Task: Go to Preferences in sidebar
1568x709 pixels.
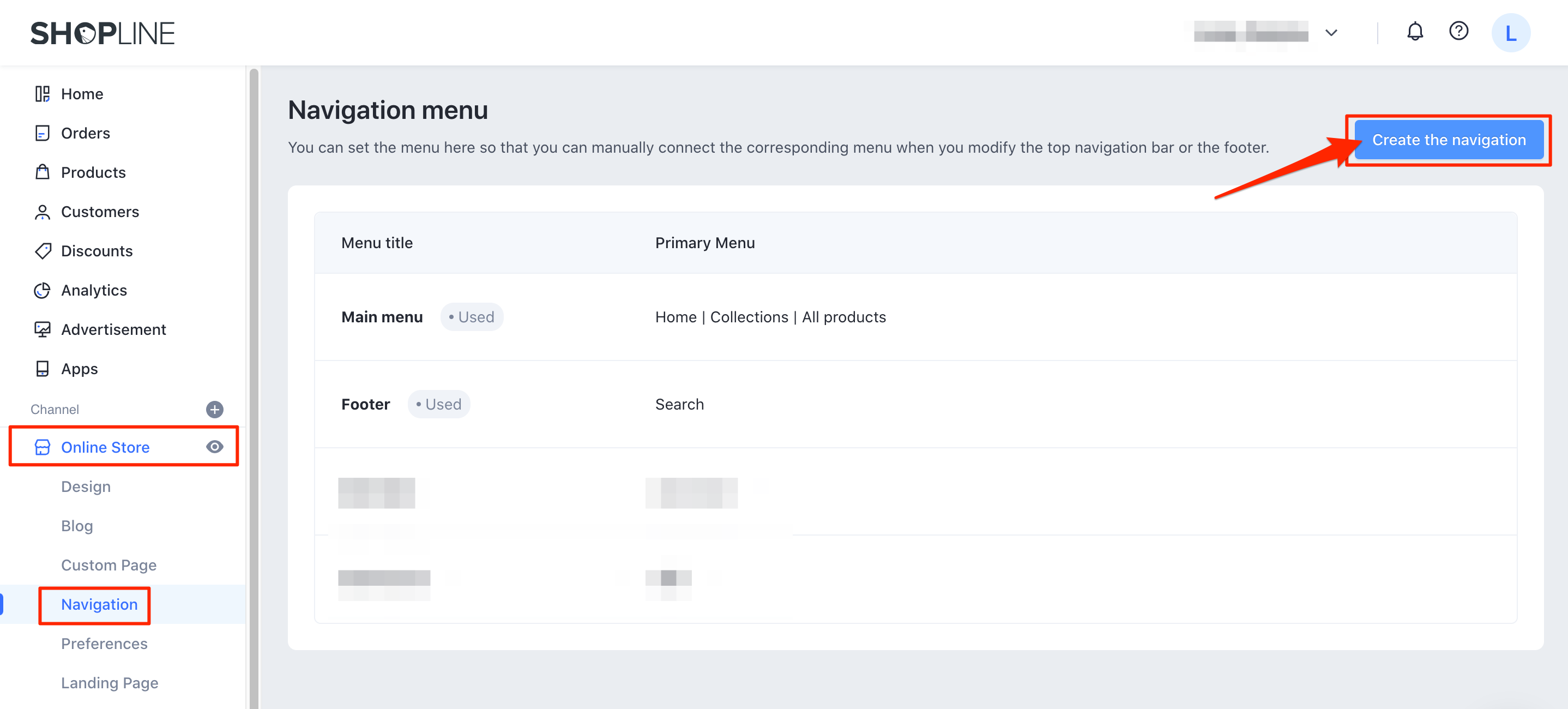Action: (104, 644)
